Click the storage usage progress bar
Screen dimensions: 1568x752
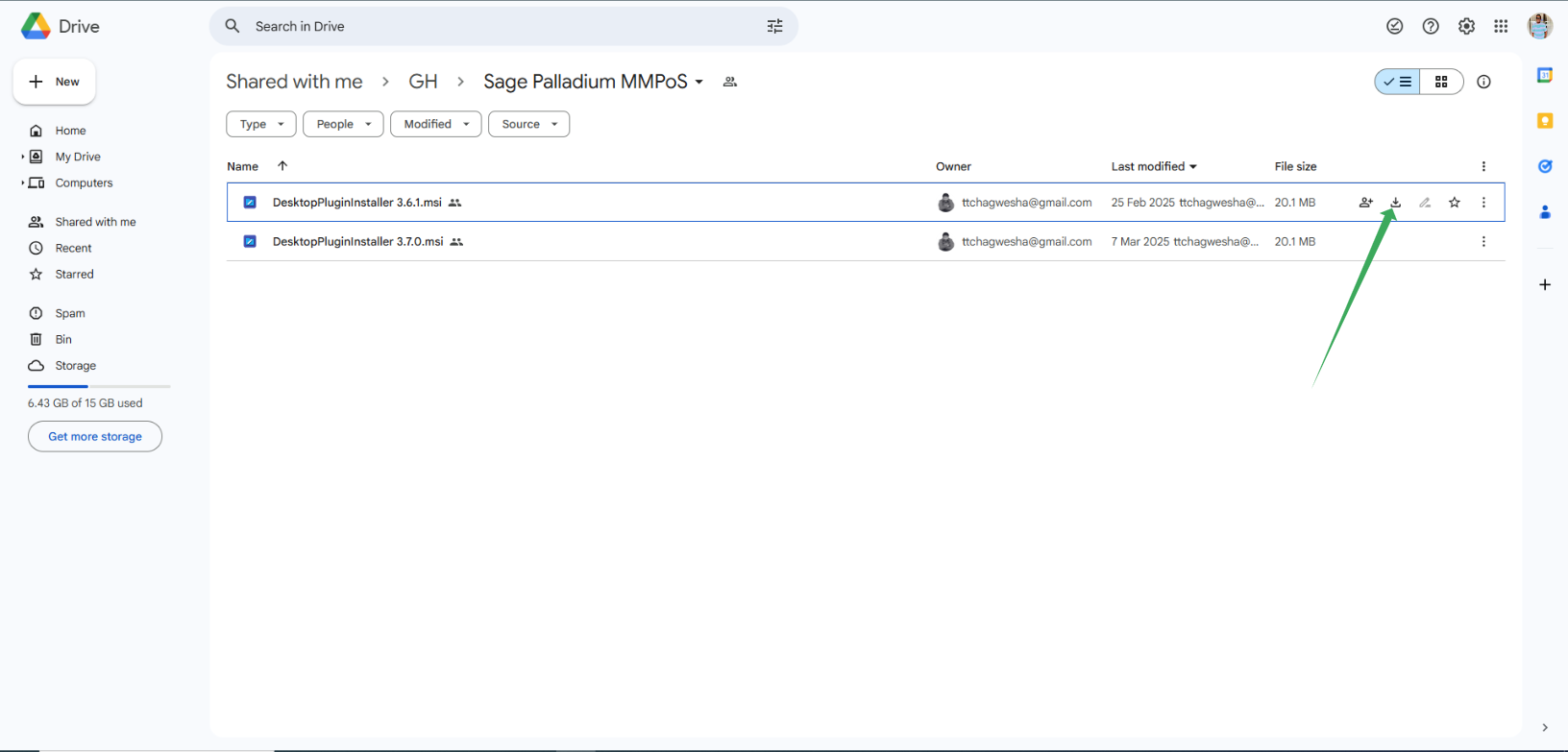[99, 386]
